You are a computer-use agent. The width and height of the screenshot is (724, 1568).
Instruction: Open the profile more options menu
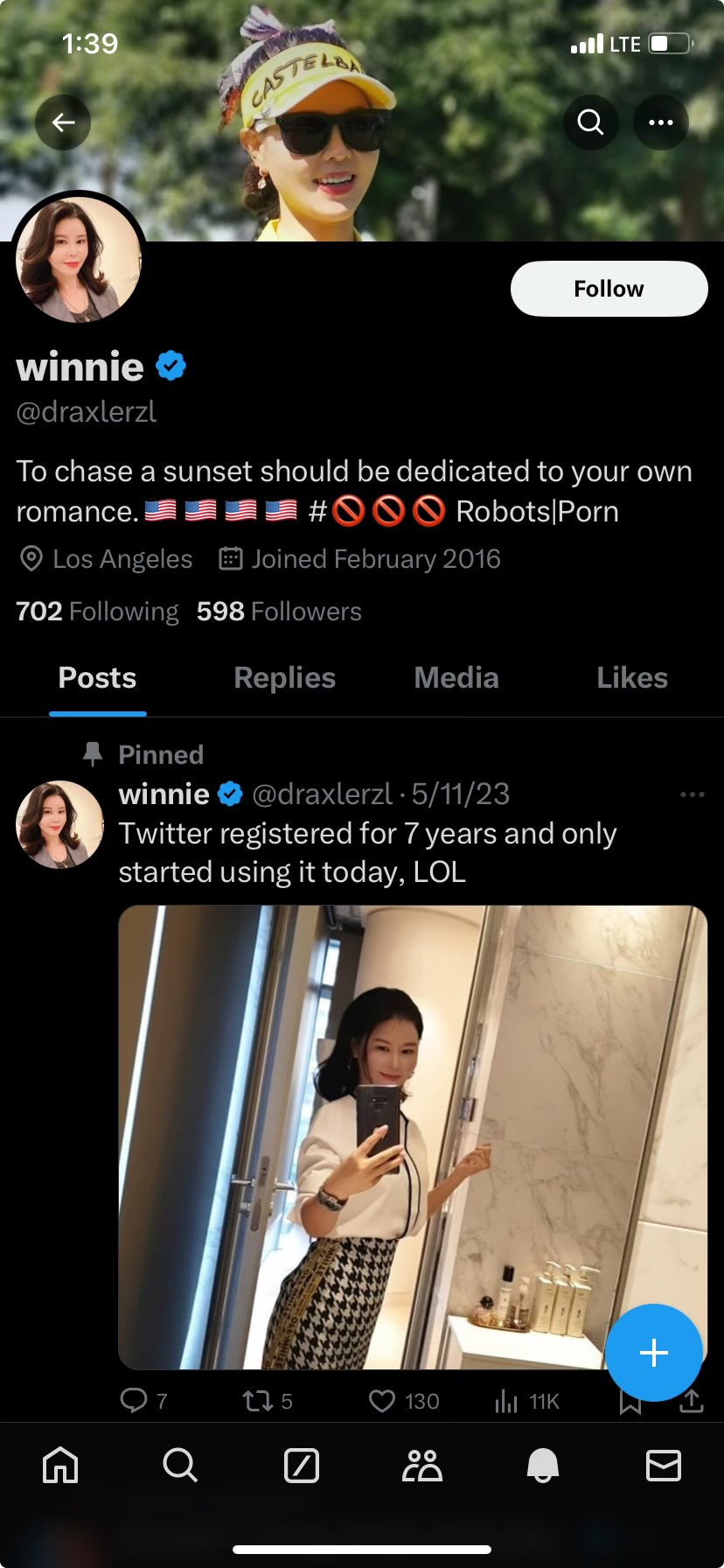click(661, 122)
